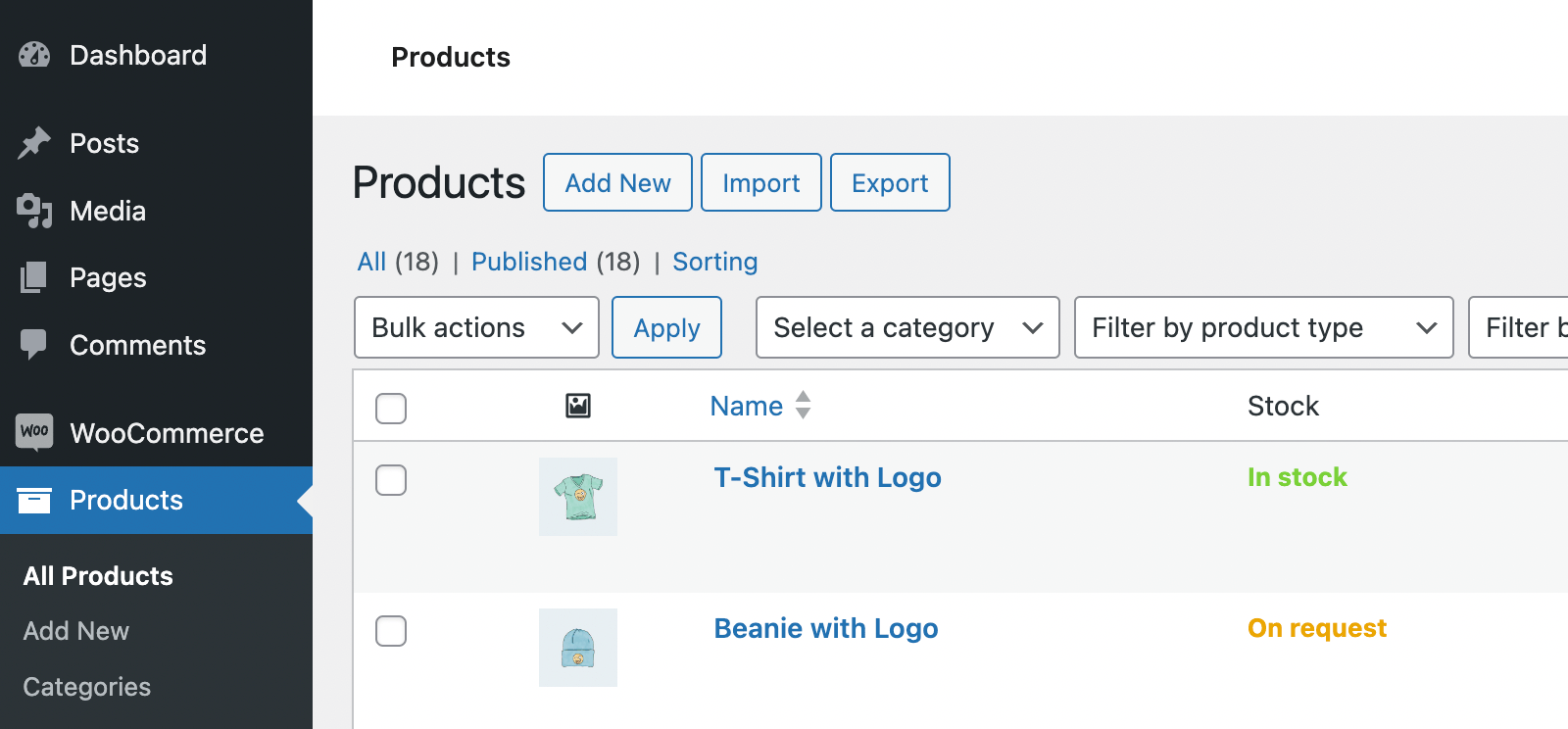Click the Products header bar title

pyautogui.click(x=451, y=57)
